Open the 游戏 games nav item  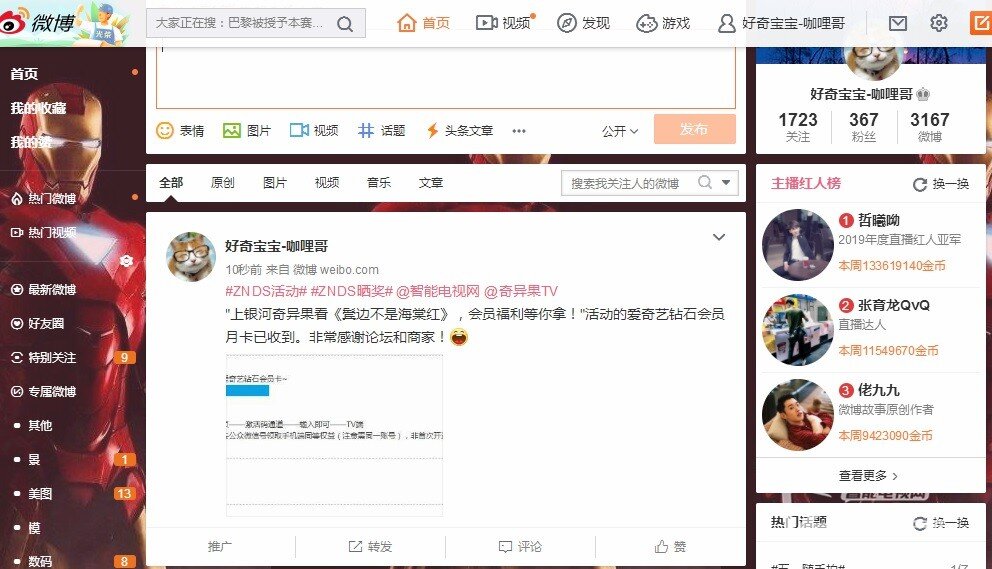tap(663, 23)
